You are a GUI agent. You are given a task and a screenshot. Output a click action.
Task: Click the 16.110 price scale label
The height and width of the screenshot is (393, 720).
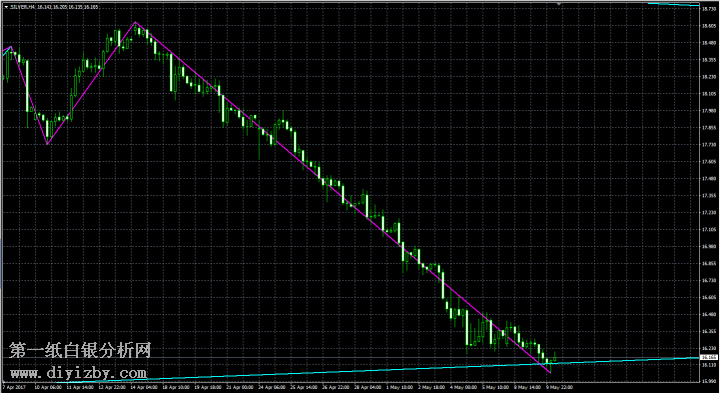tap(709, 365)
